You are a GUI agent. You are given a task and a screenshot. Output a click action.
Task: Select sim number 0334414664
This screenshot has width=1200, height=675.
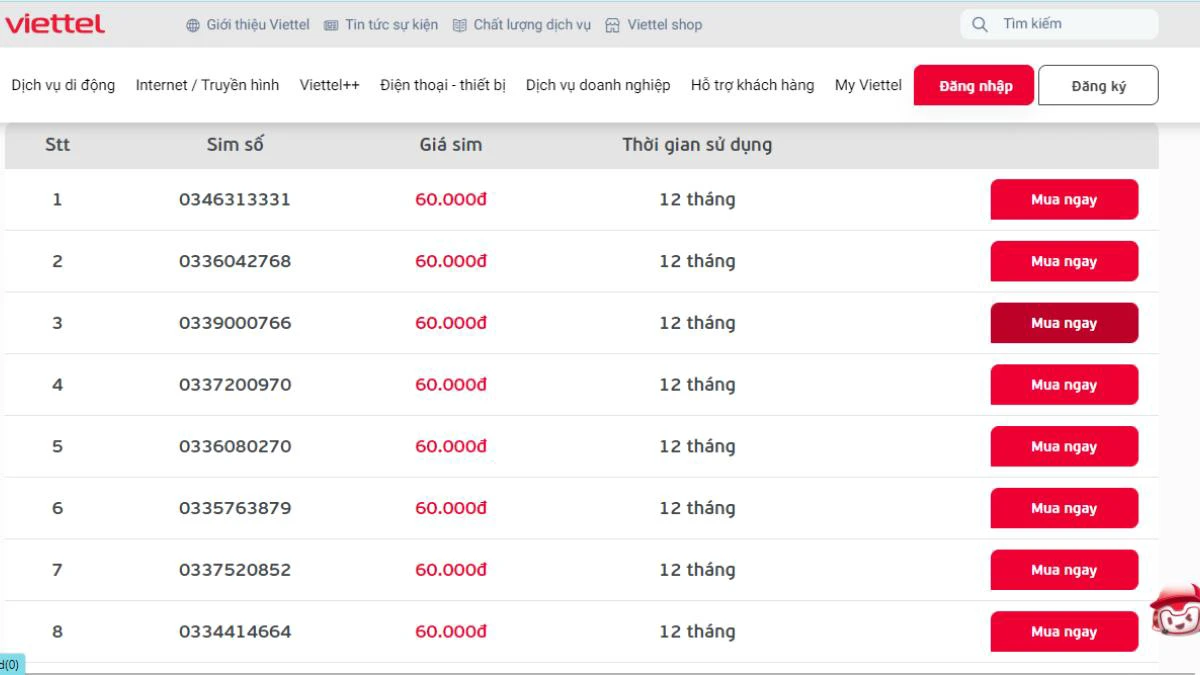coord(235,632)
